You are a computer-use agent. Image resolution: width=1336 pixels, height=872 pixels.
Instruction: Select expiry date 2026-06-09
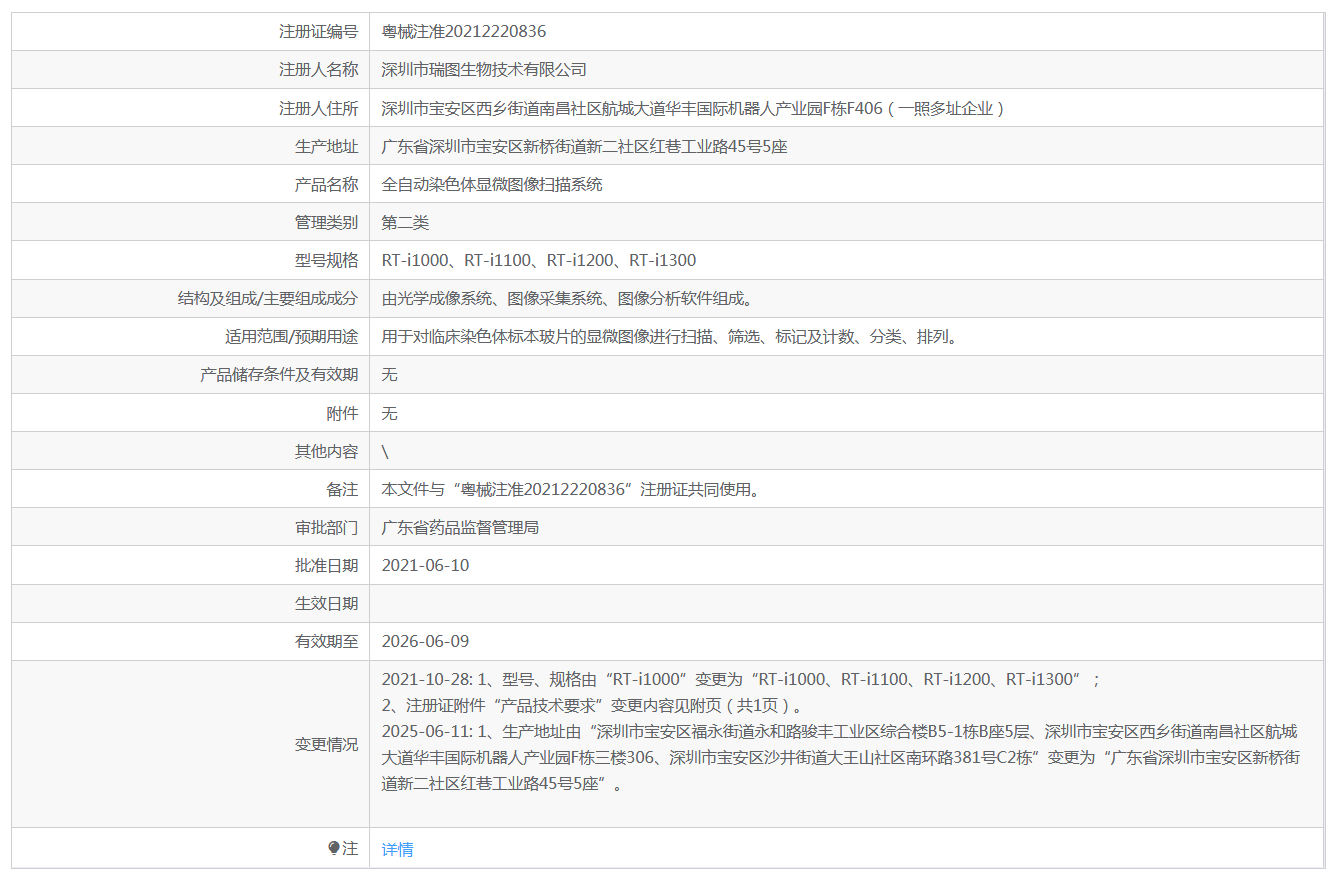click(x=425, y=641)
